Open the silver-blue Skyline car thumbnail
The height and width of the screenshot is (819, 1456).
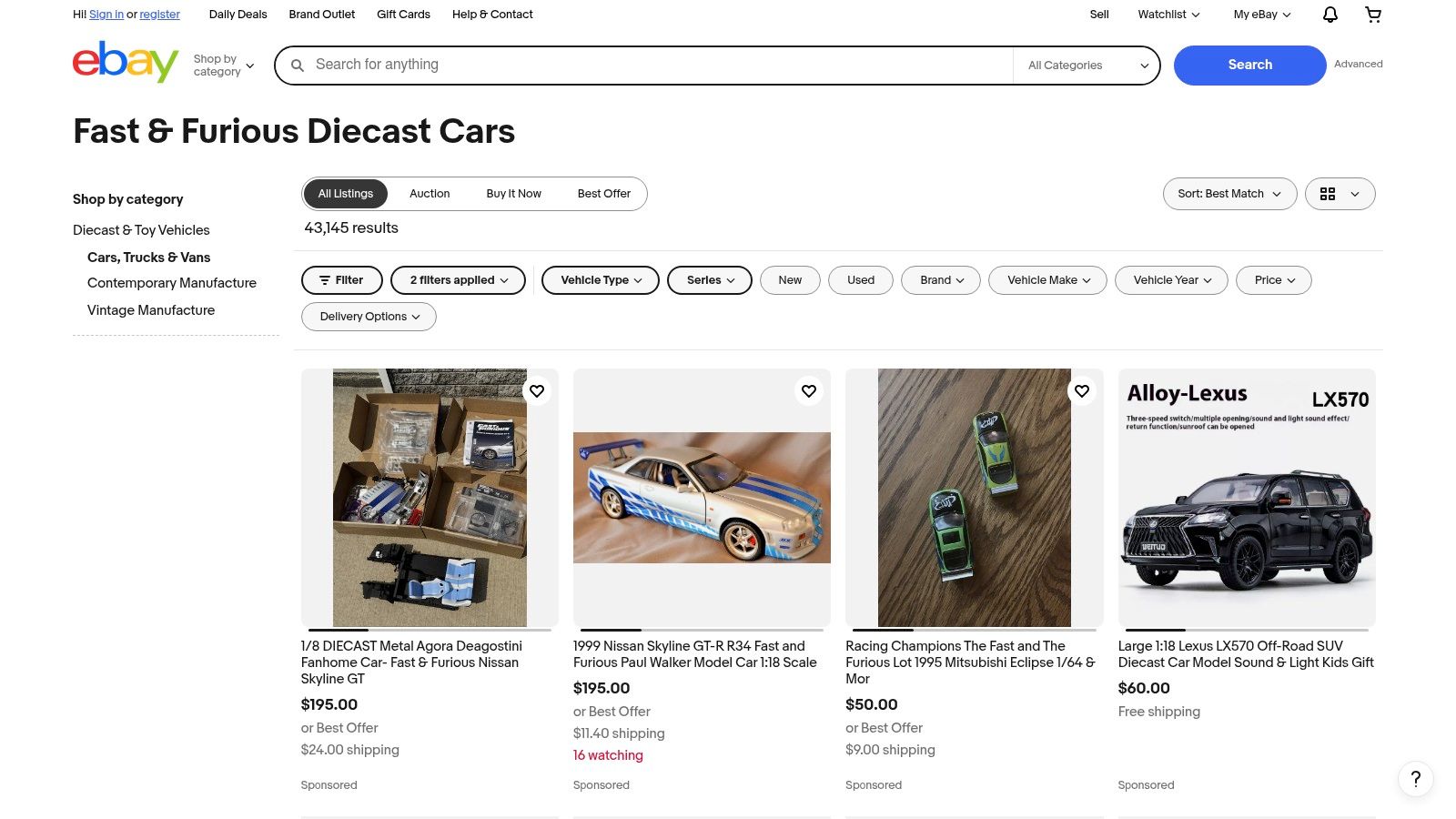(x=702, y=497)
